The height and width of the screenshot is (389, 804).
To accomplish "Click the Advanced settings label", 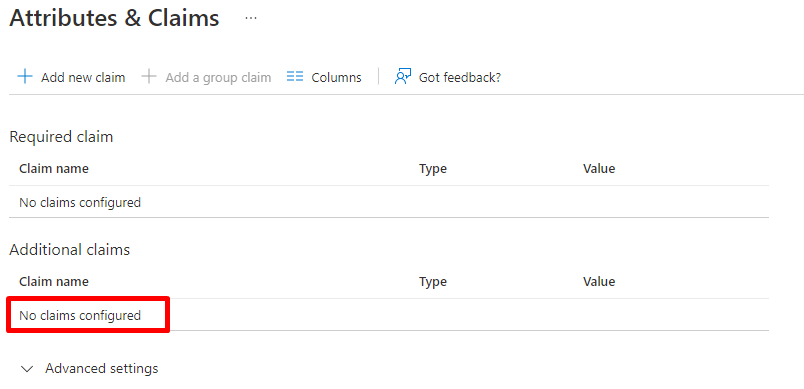I will pos(102,368).
